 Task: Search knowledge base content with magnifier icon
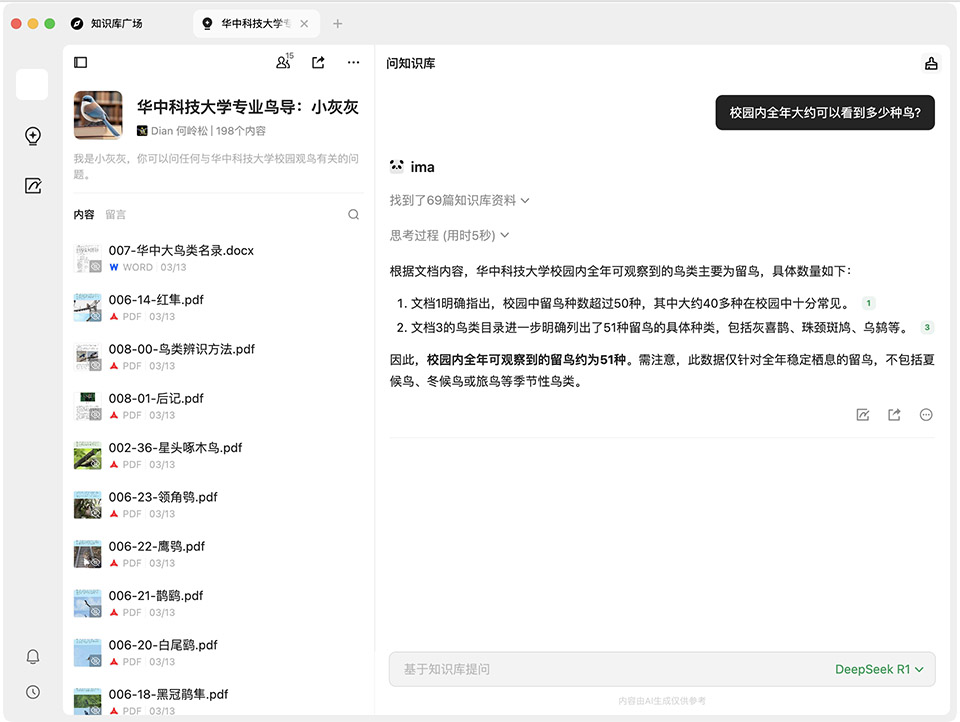click(x=353, y=214)
